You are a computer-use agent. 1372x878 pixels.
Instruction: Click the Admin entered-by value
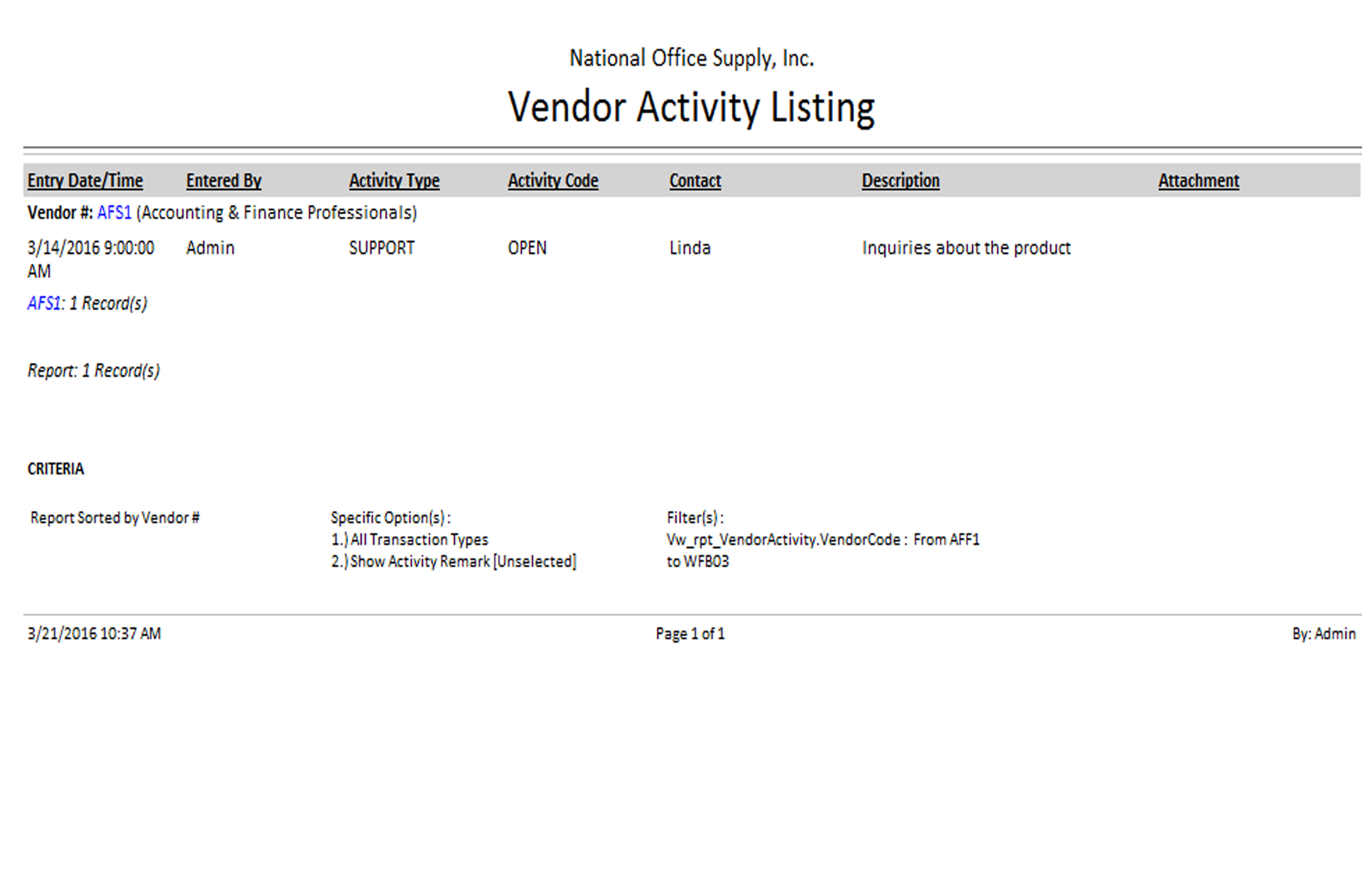[210, 248]
